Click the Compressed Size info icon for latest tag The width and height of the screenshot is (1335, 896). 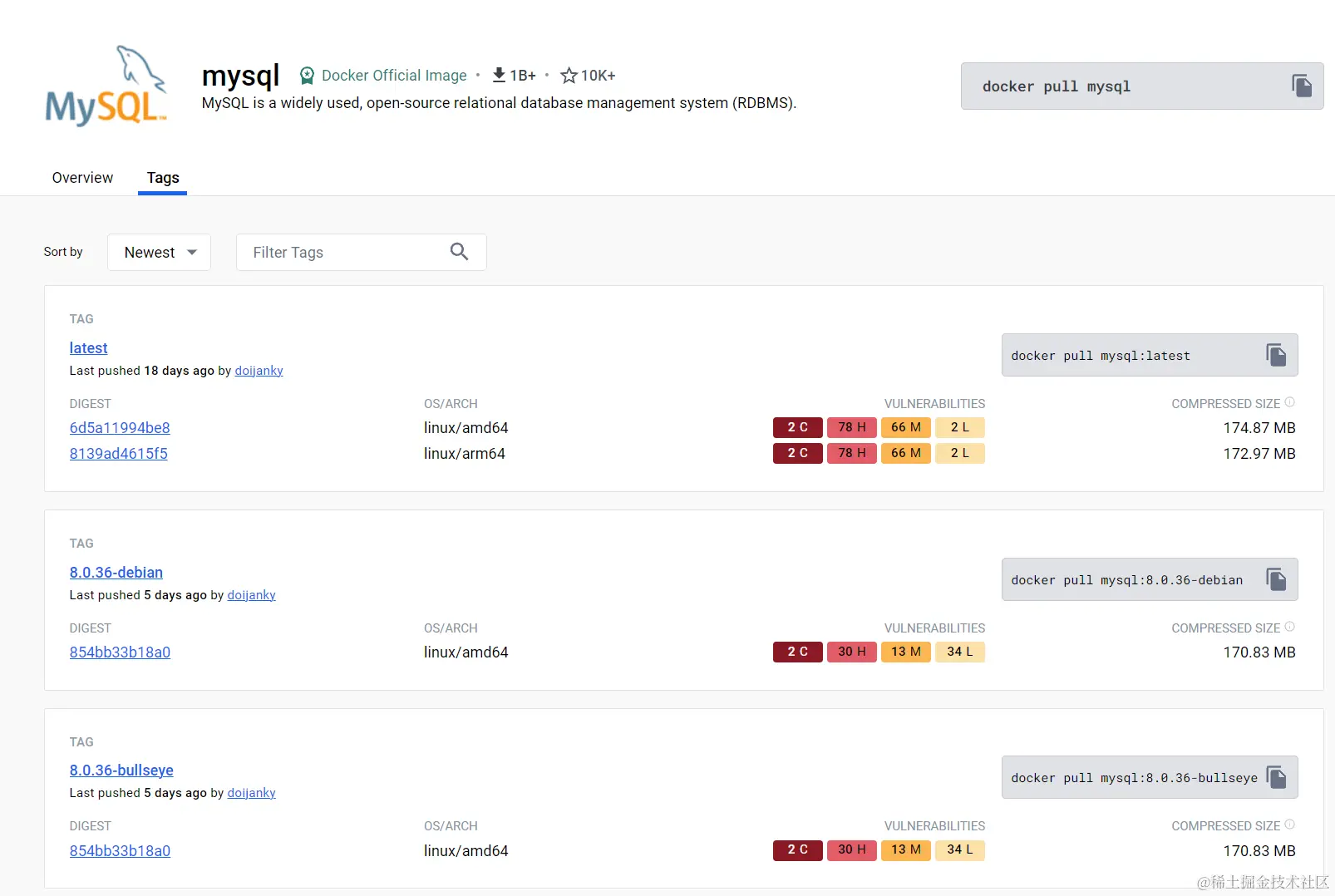point(1290,401)
